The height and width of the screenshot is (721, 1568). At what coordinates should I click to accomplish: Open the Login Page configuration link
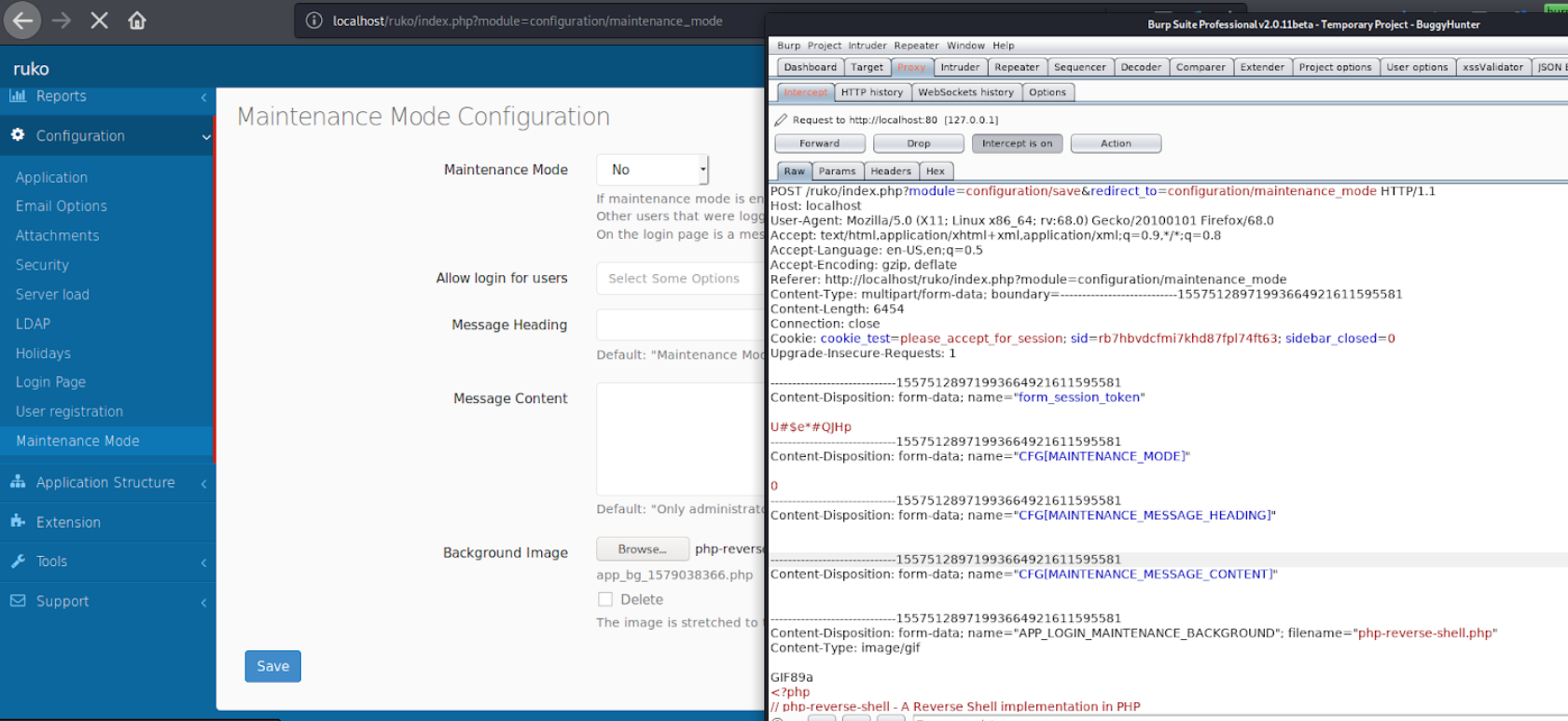50,382
